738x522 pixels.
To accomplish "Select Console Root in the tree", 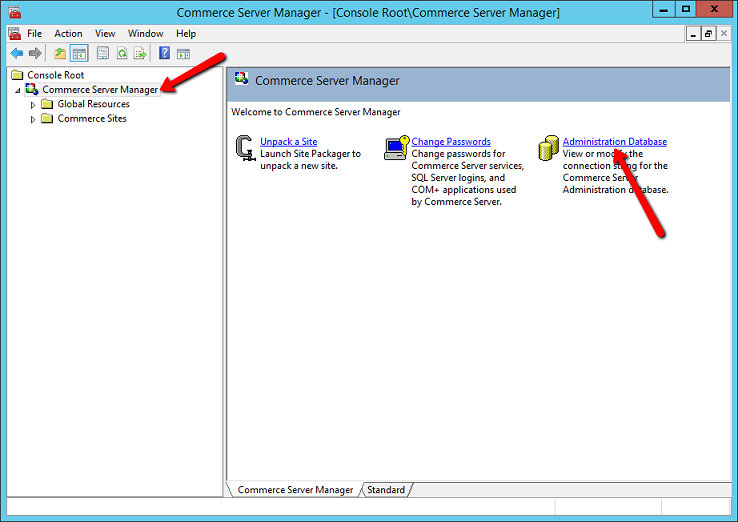I will tap(56, 75).
